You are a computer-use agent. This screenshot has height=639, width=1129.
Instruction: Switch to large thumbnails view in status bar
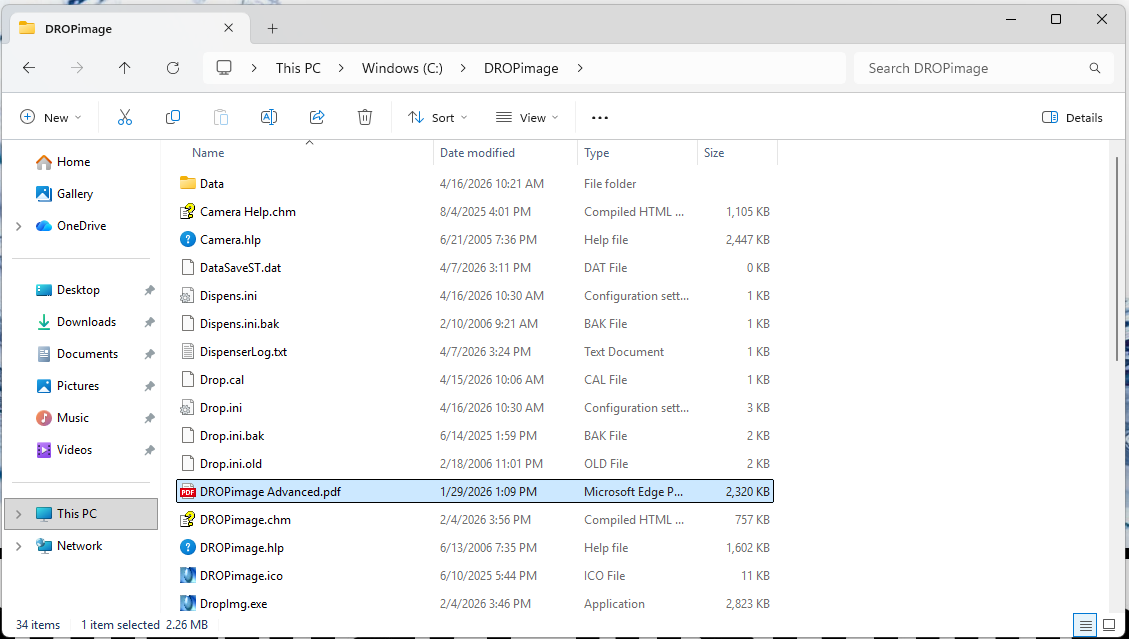tap(1109, 625)
